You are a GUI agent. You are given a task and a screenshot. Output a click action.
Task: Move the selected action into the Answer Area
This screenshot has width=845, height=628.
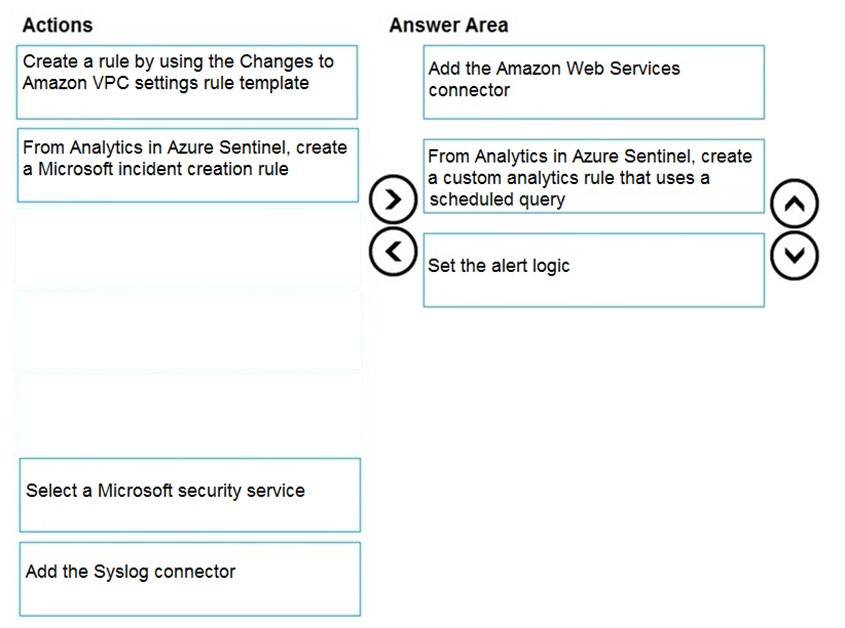[393, 199]
